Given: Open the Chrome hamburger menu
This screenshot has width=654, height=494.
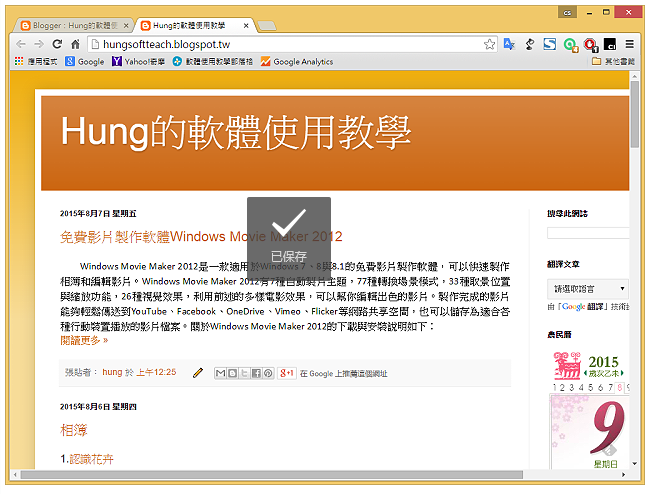Looking at the screenshot, I should 630,44.
